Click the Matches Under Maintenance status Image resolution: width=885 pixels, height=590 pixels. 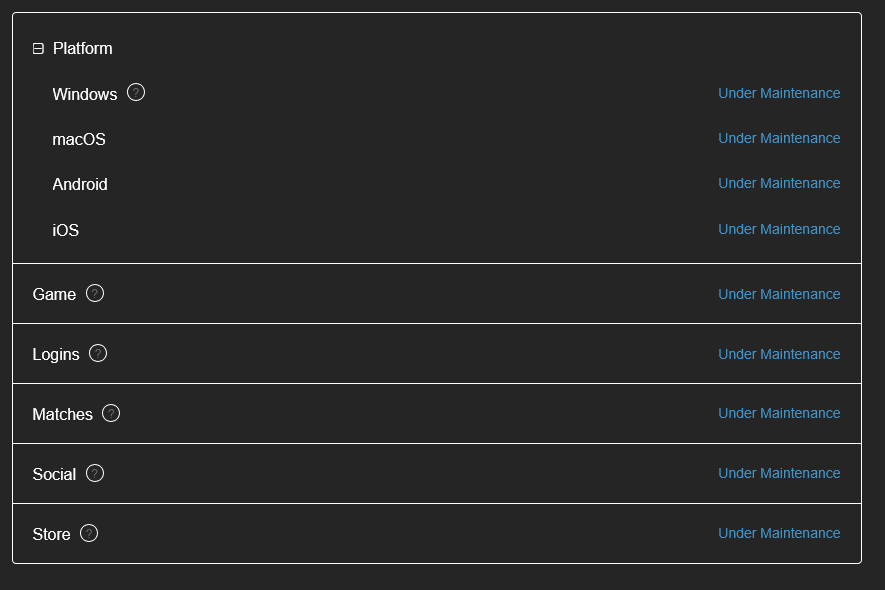[x=779, y=413]
